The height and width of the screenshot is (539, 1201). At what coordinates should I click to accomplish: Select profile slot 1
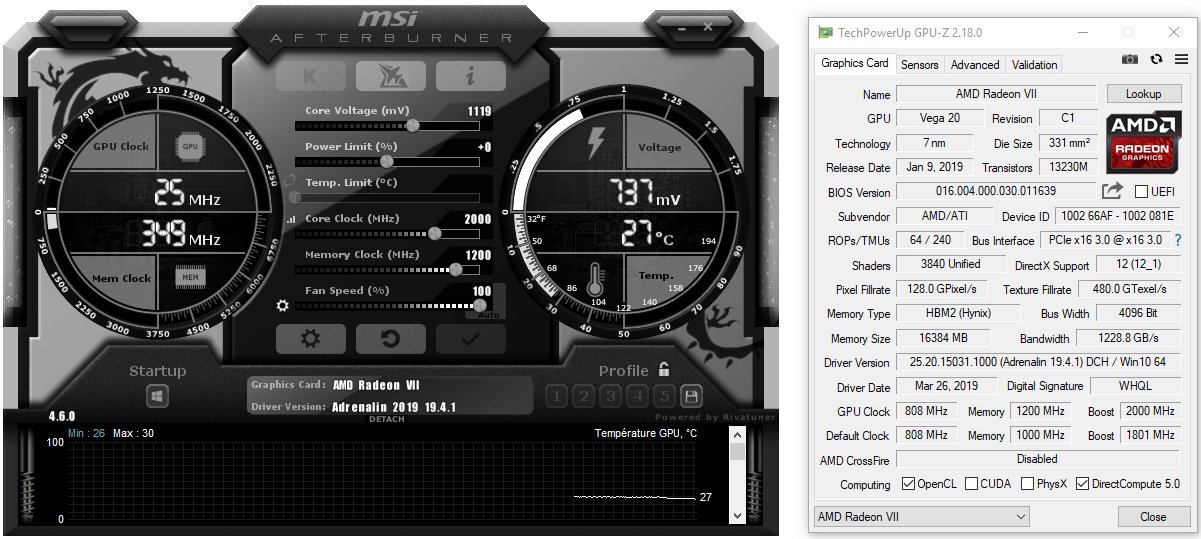coord(557,396)
